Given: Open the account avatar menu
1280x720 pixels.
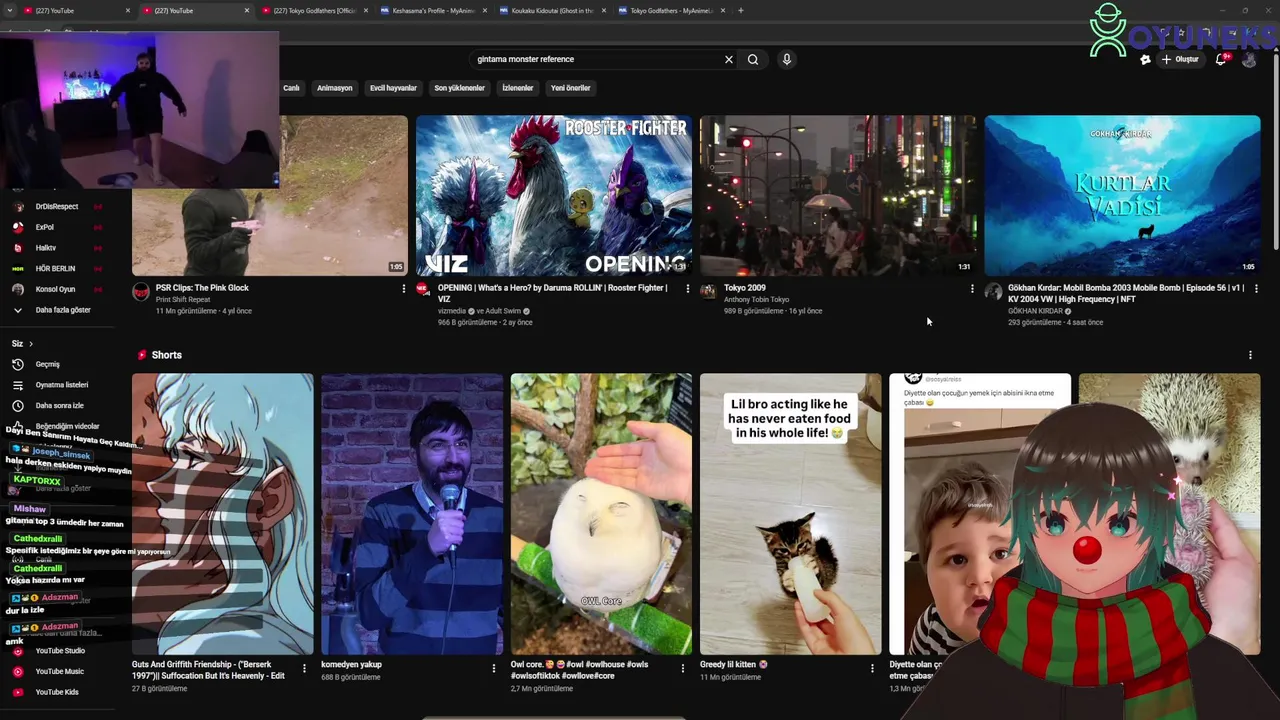Looking at the screenshot, I should (1249, 59).
